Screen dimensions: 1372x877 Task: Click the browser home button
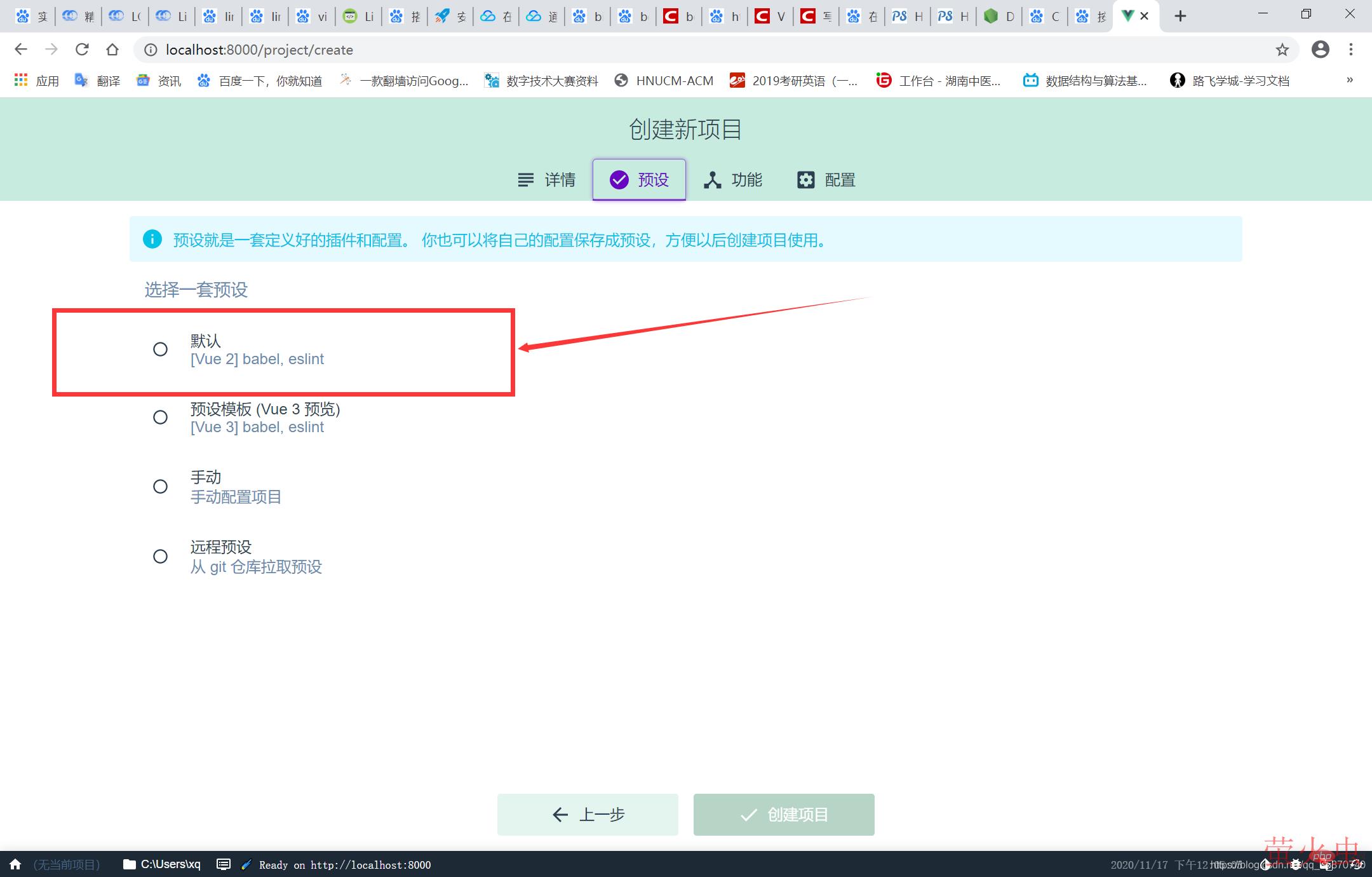pos(112,50)
